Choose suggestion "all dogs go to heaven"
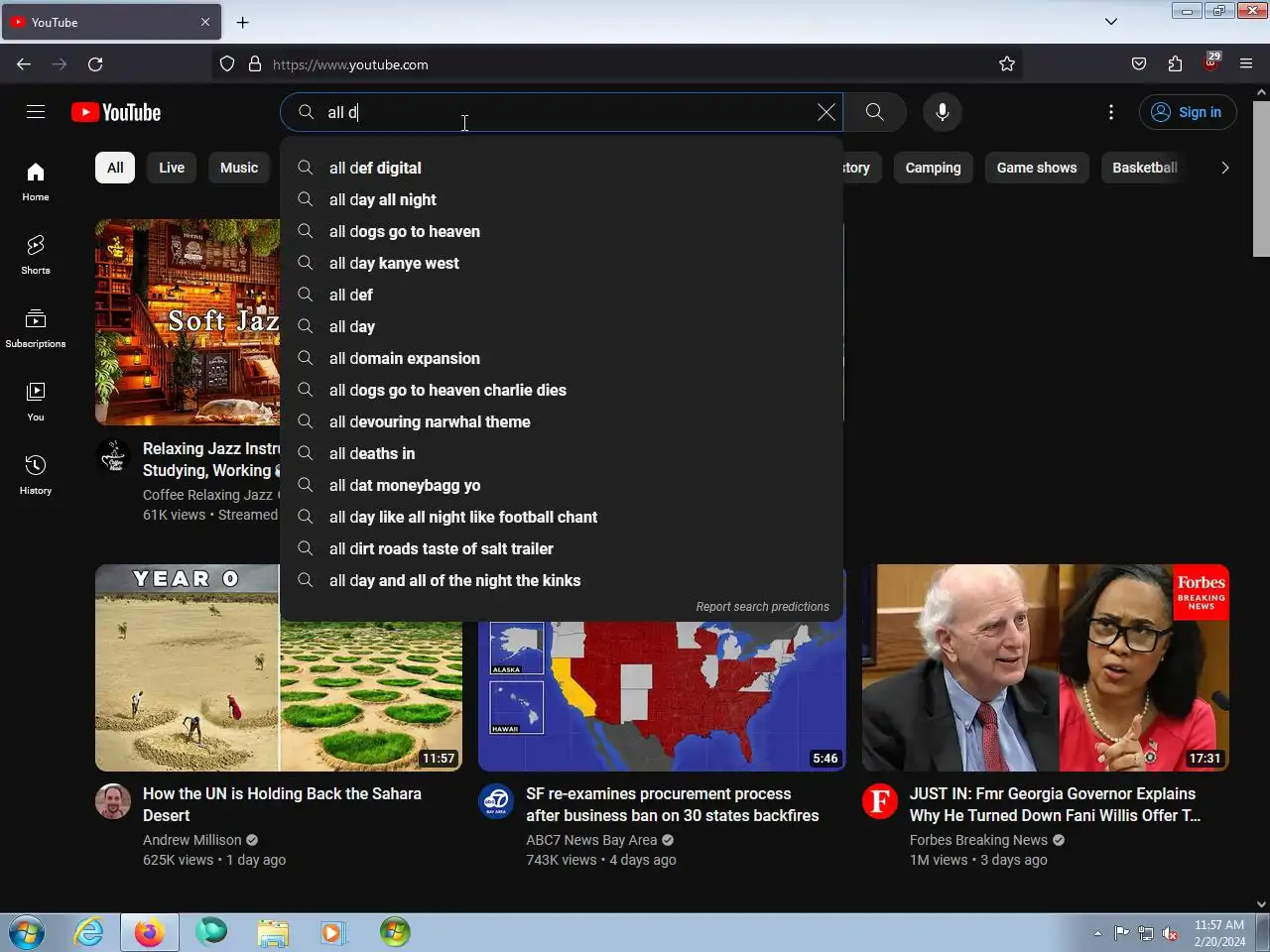This screenshot has width=1270, height=952. (562, 231)
